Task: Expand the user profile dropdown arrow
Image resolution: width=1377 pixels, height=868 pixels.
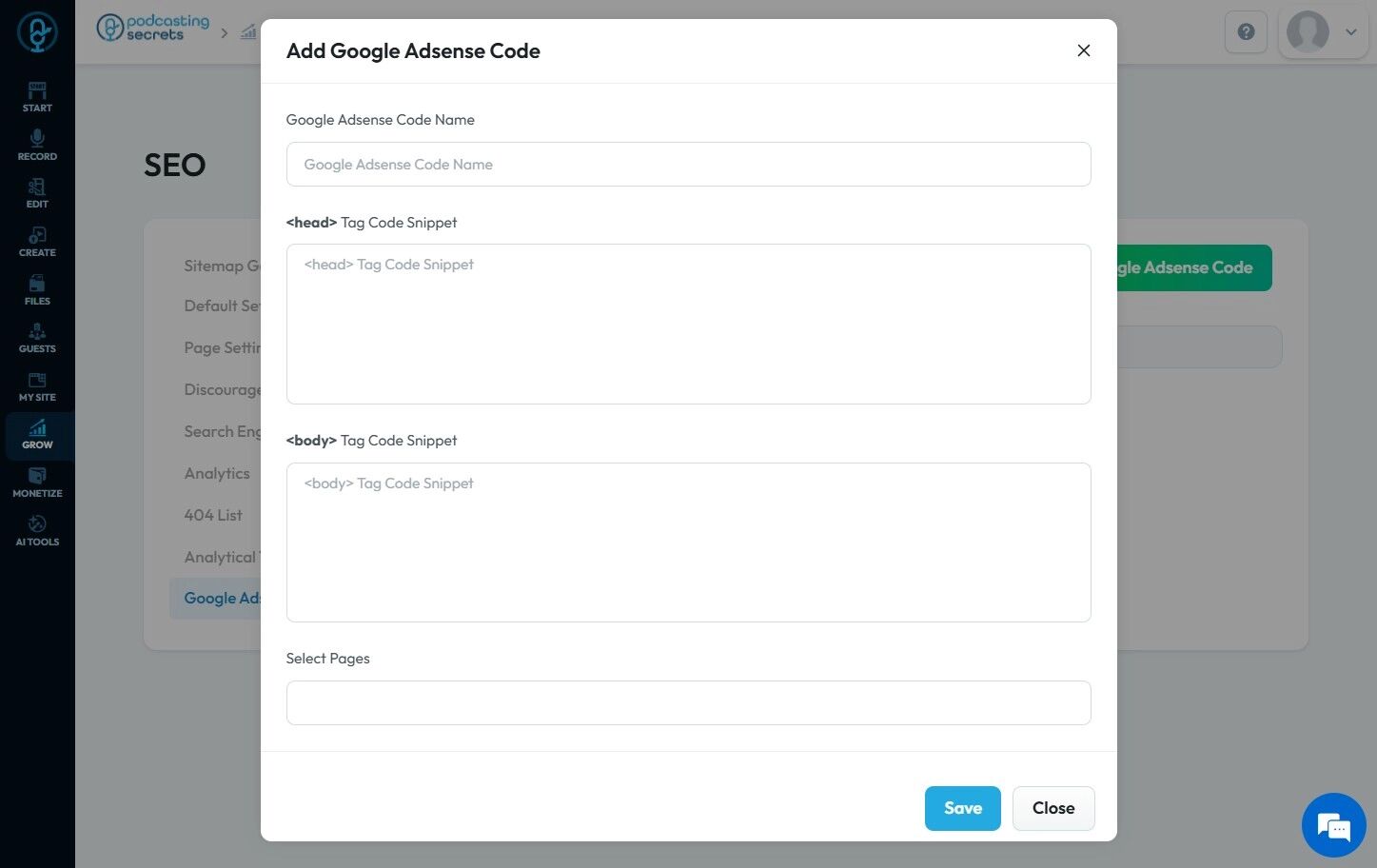Action: coord(1350,32)
